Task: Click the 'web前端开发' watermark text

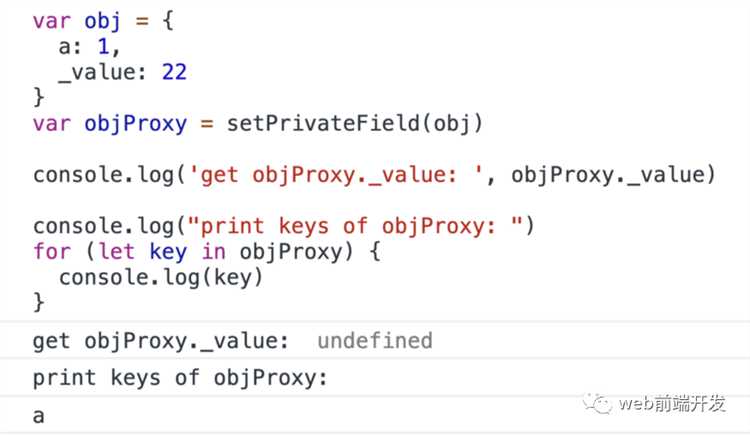Action: pos(672,403)
